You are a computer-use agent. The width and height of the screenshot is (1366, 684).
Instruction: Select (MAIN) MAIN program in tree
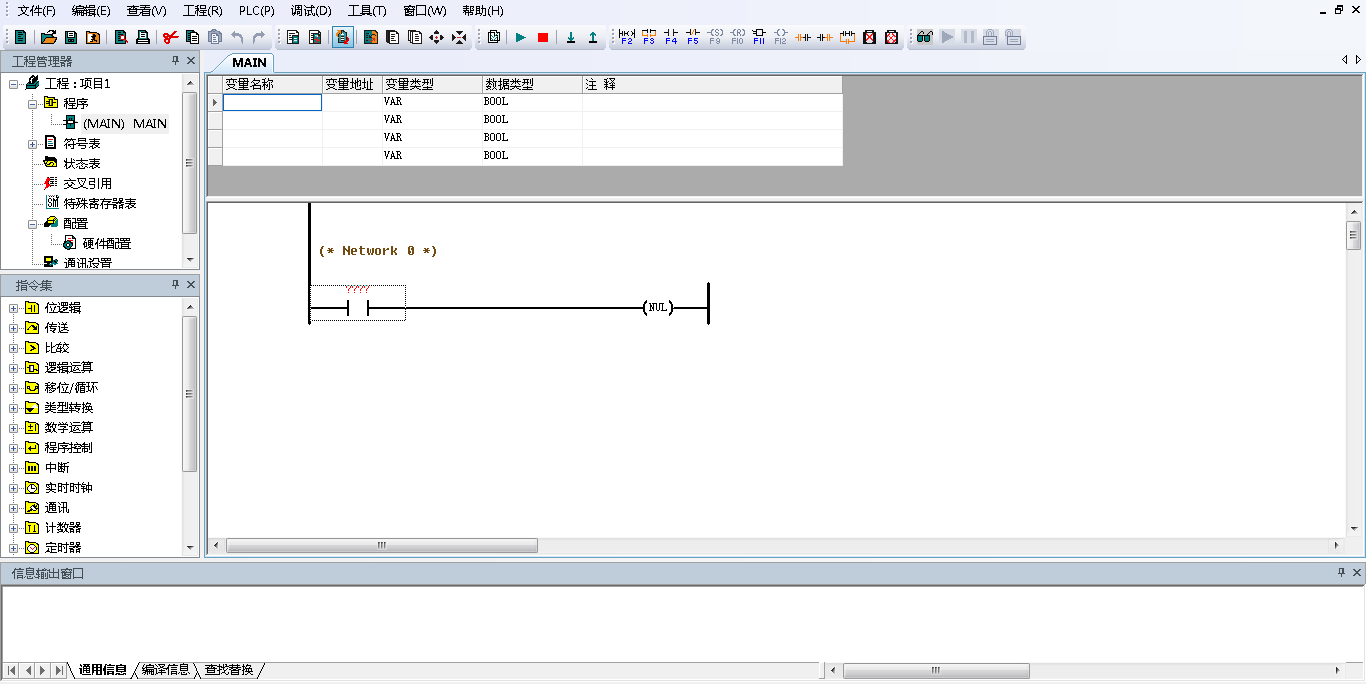pos(124,123)
